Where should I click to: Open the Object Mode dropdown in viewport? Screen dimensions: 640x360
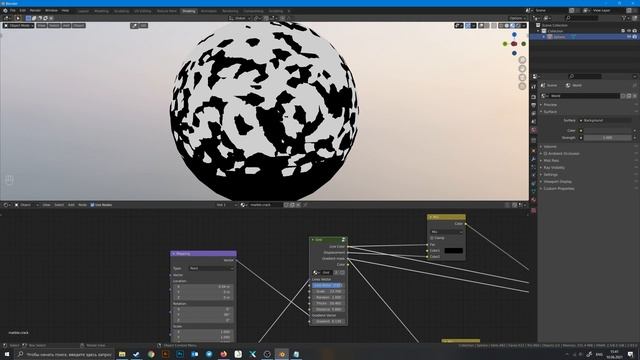(19, 25)
